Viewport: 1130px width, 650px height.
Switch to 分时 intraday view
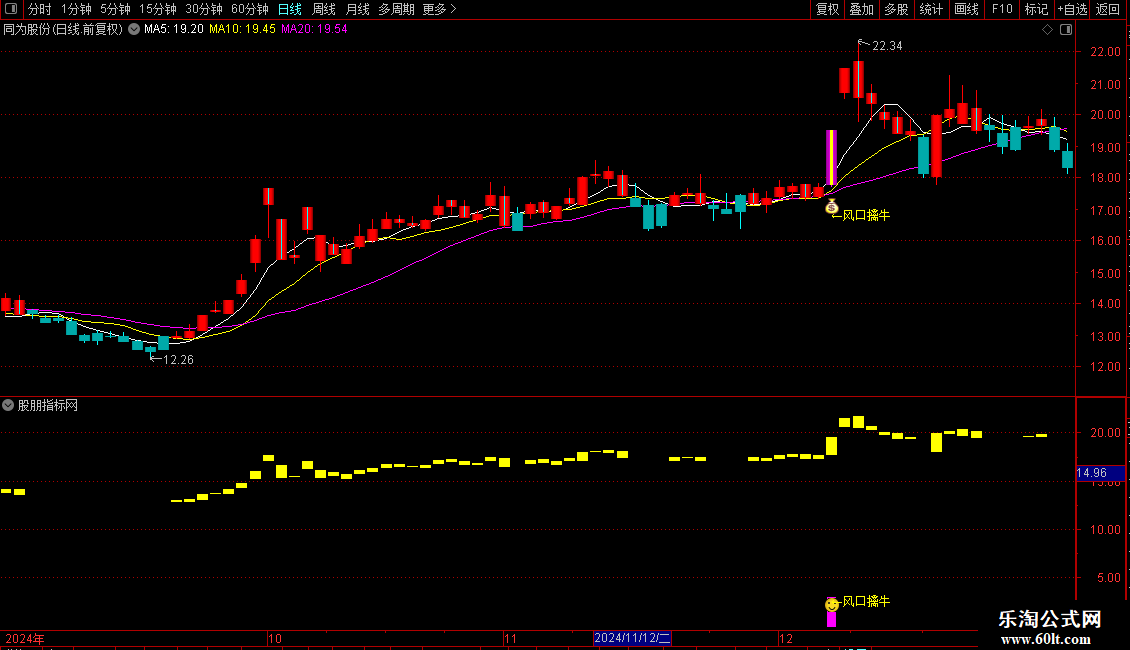pyautogui.click(x=39, y=9)
